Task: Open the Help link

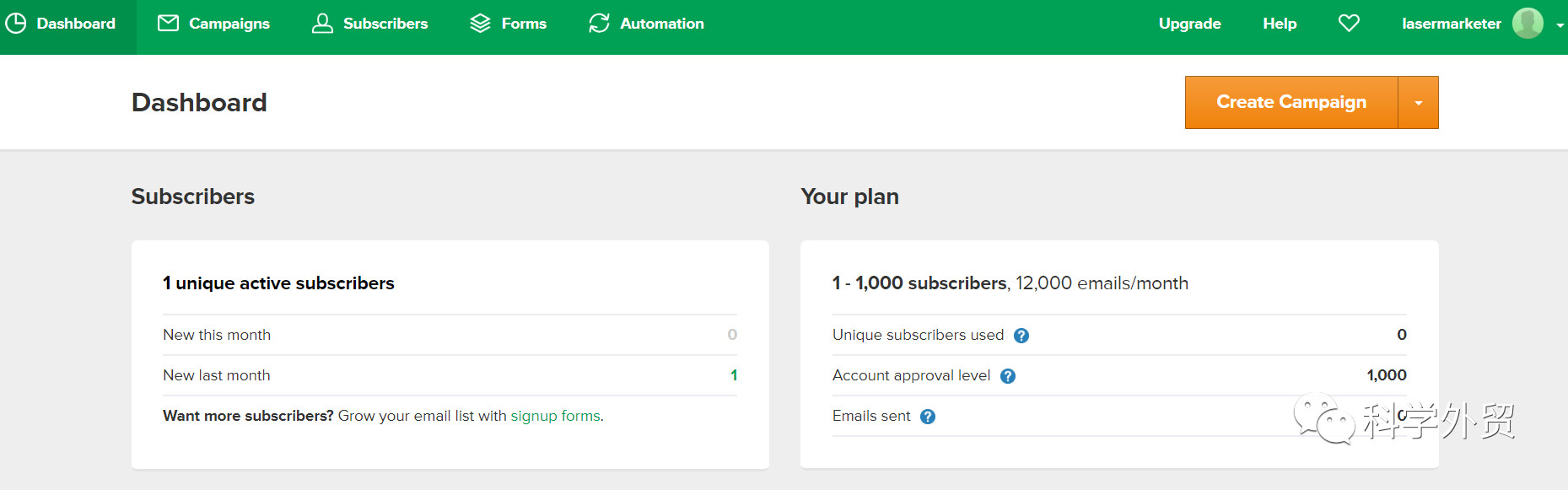Action: click(1280, 24)
